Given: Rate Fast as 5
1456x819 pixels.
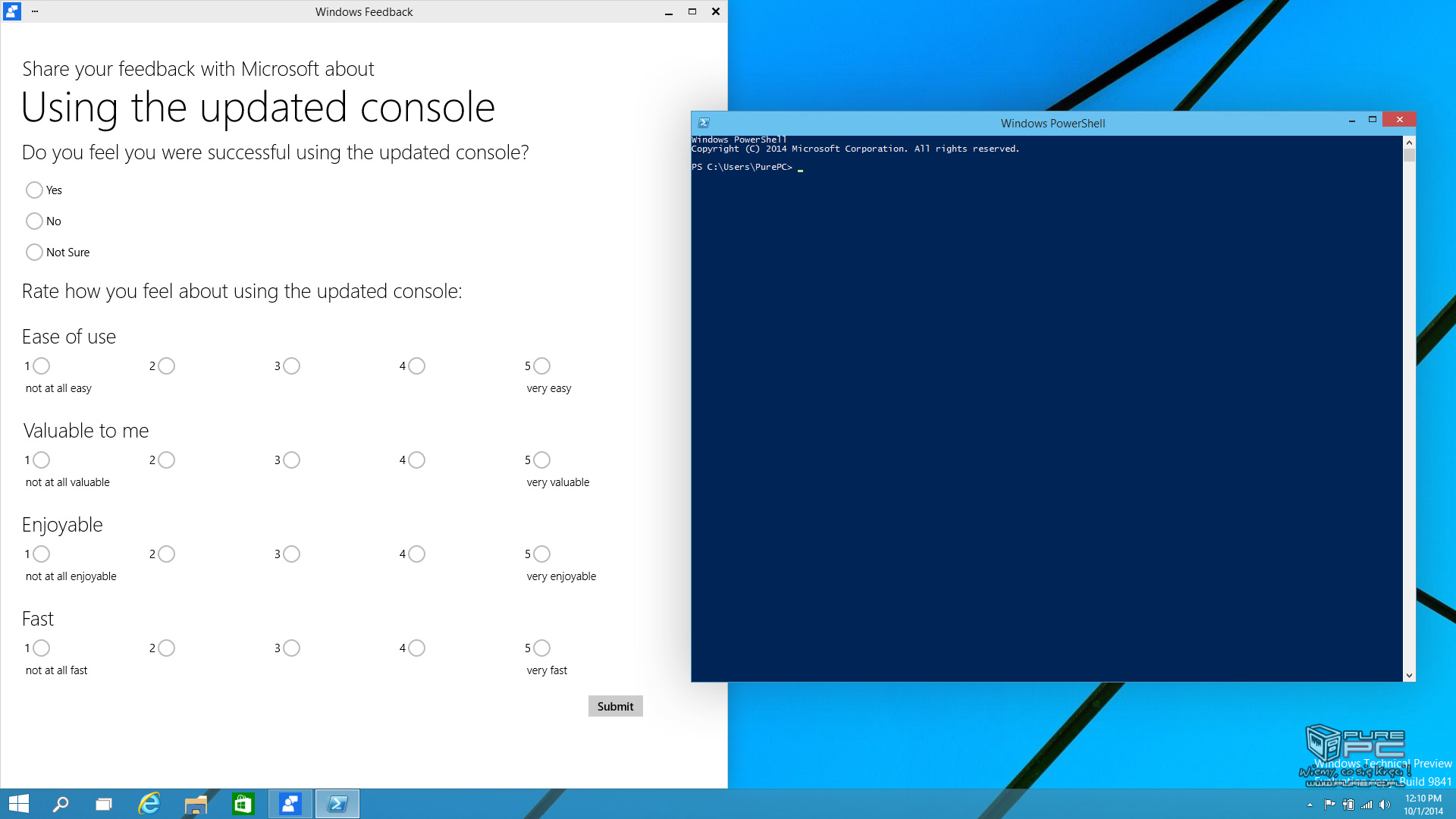Looking at the screenshot, I should 541,648.
